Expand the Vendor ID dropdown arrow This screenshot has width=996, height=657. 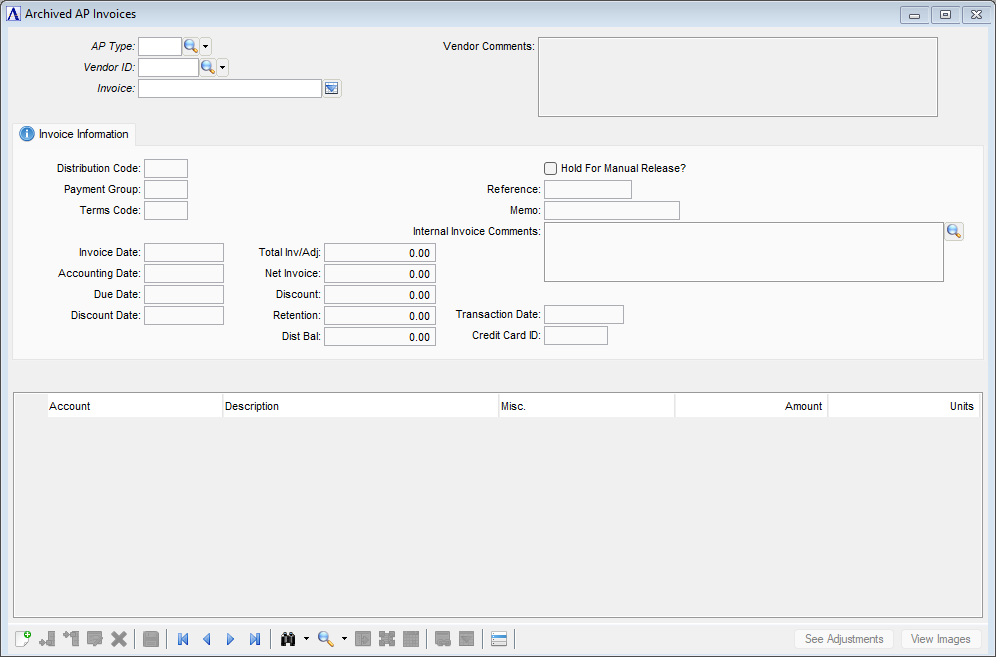coord(223,67)
